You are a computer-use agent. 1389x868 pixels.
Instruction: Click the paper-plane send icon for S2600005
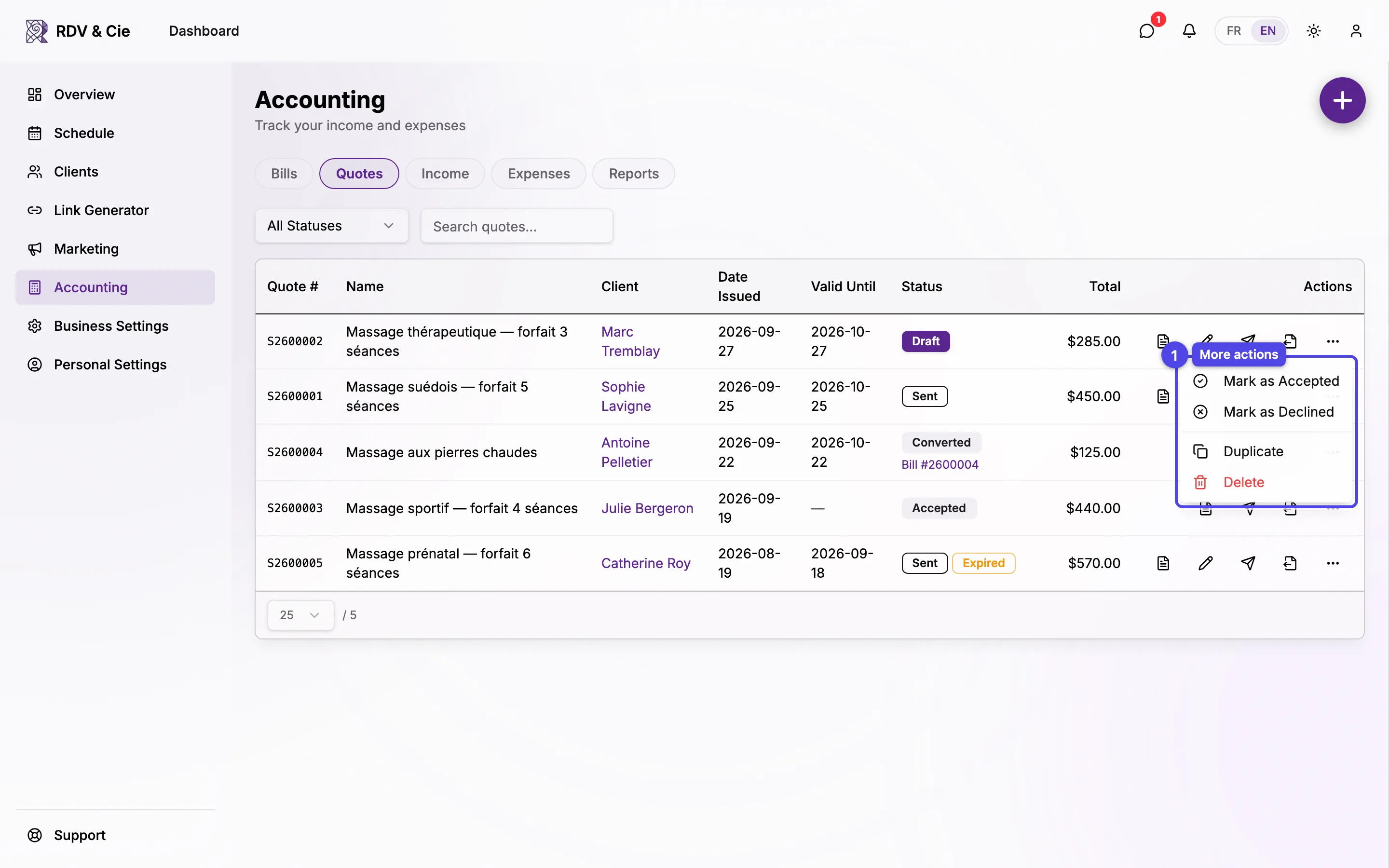[x=1248, y=563]
